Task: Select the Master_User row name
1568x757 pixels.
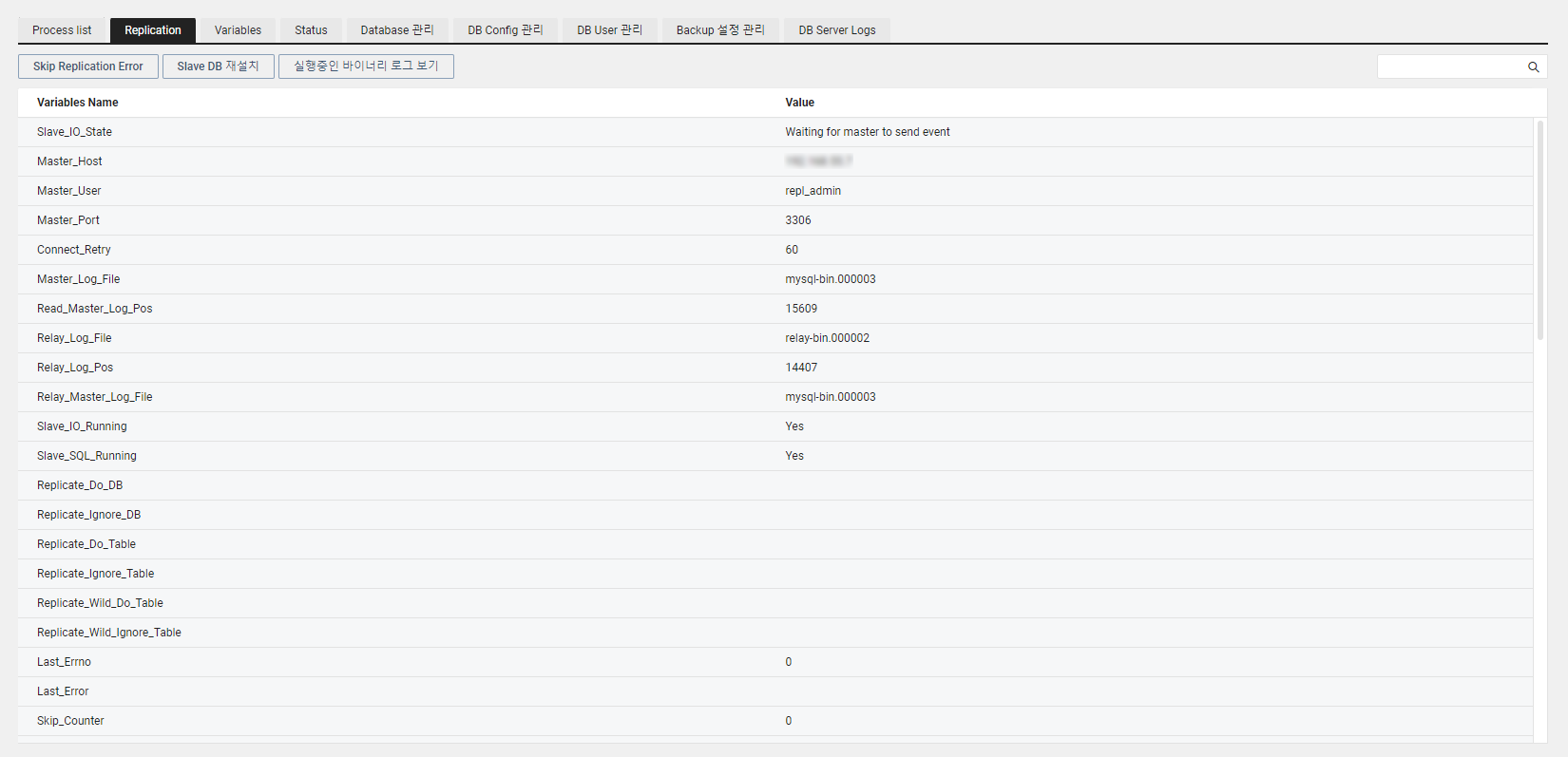Action: pos(68,191)
